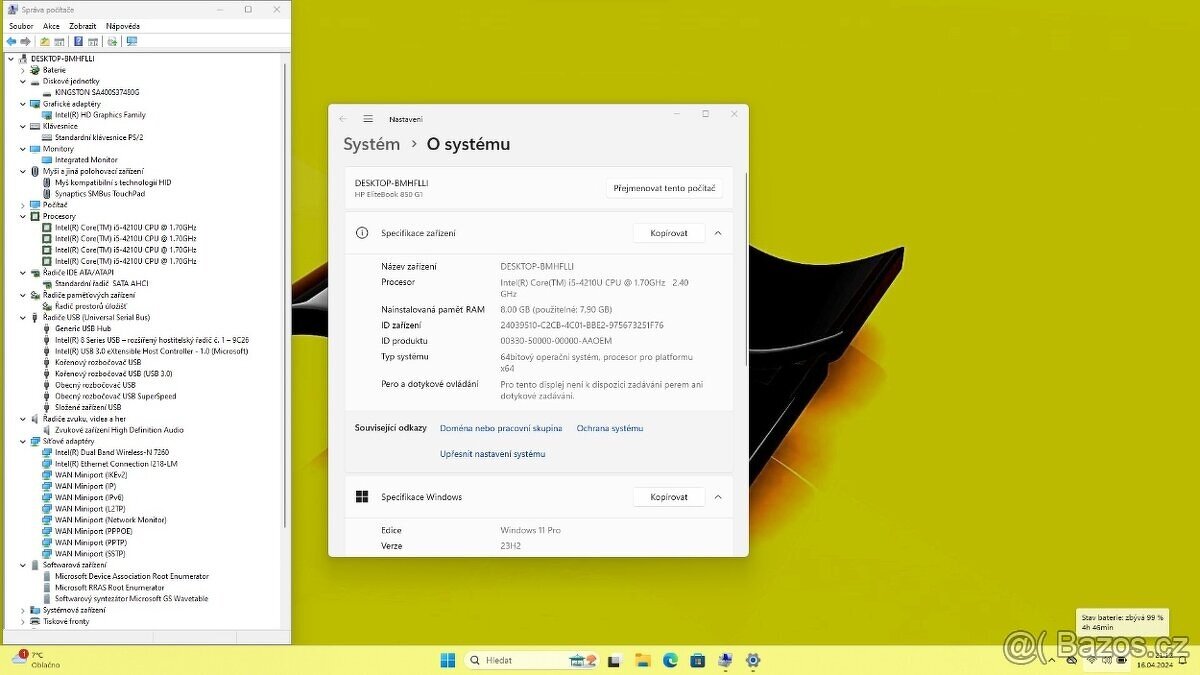
Task: Select Intel(R) HD Graphics Family device
Action: click(100, 115)
